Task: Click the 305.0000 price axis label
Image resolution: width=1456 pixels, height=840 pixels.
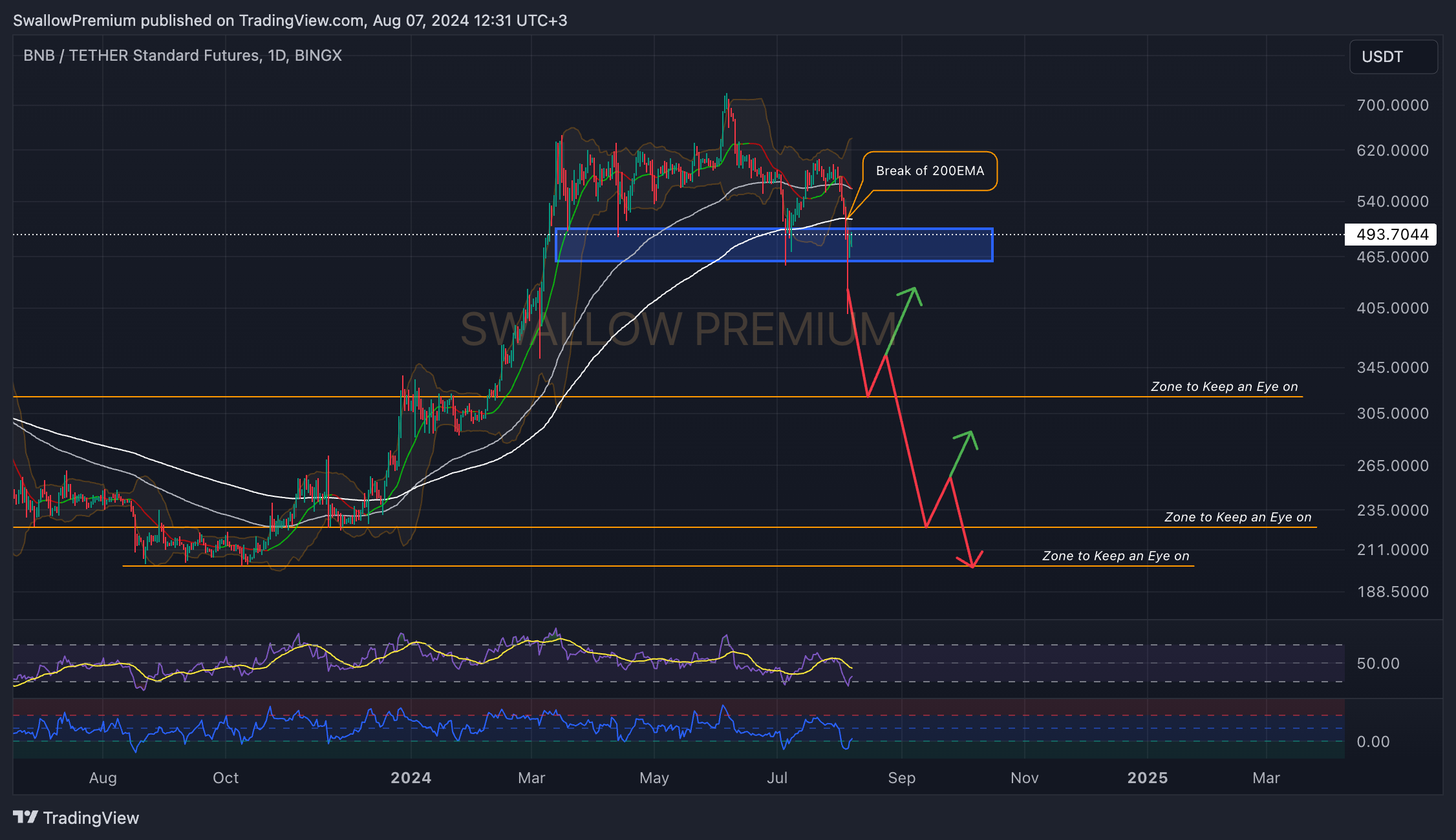Action: (1393, 413)
